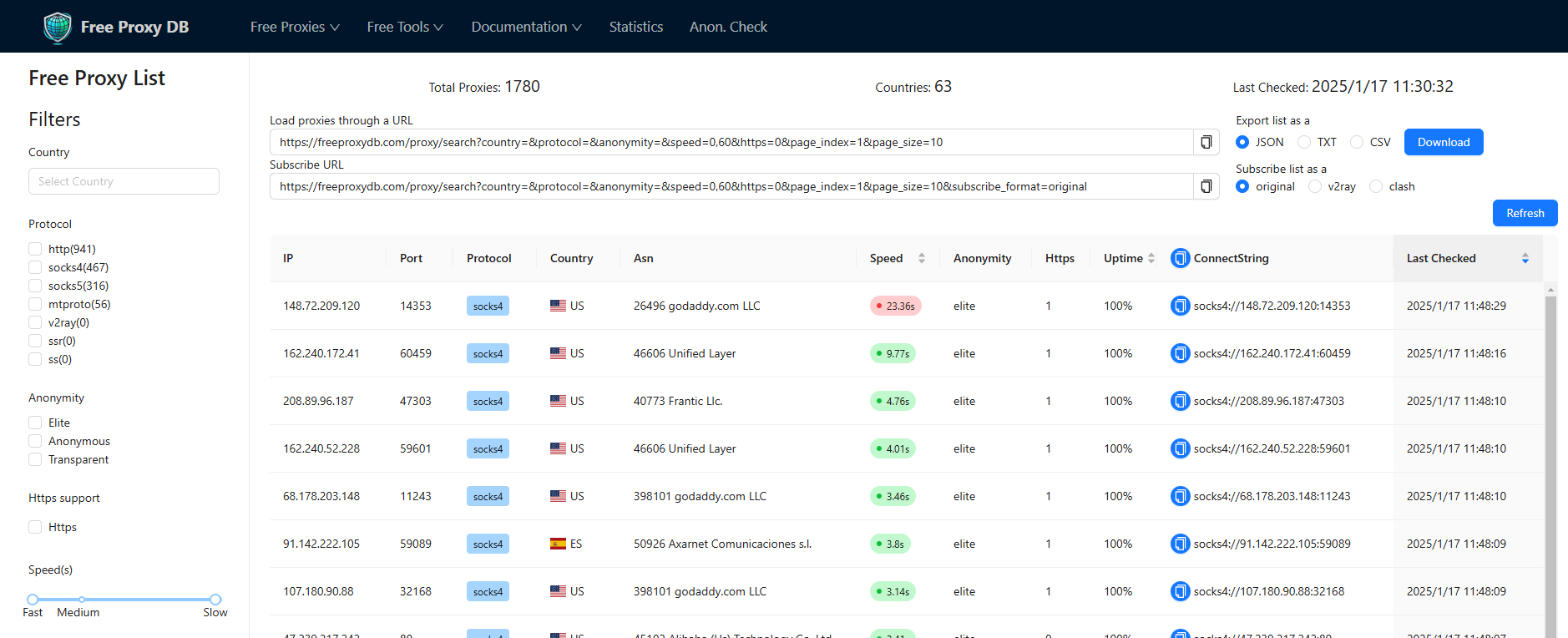Copy connect string for 68.178.203.148:11243
This screenshot has width=1568, height=638.
[x=1180, y=496]
